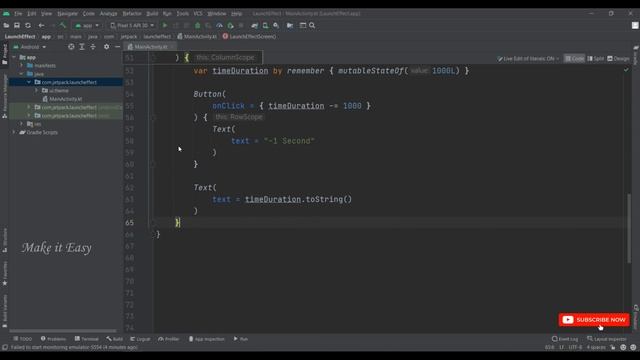Viewport: 640px width, 360px height.
Task: Open the Android project view dropdown
Action: tap(30, 47)
